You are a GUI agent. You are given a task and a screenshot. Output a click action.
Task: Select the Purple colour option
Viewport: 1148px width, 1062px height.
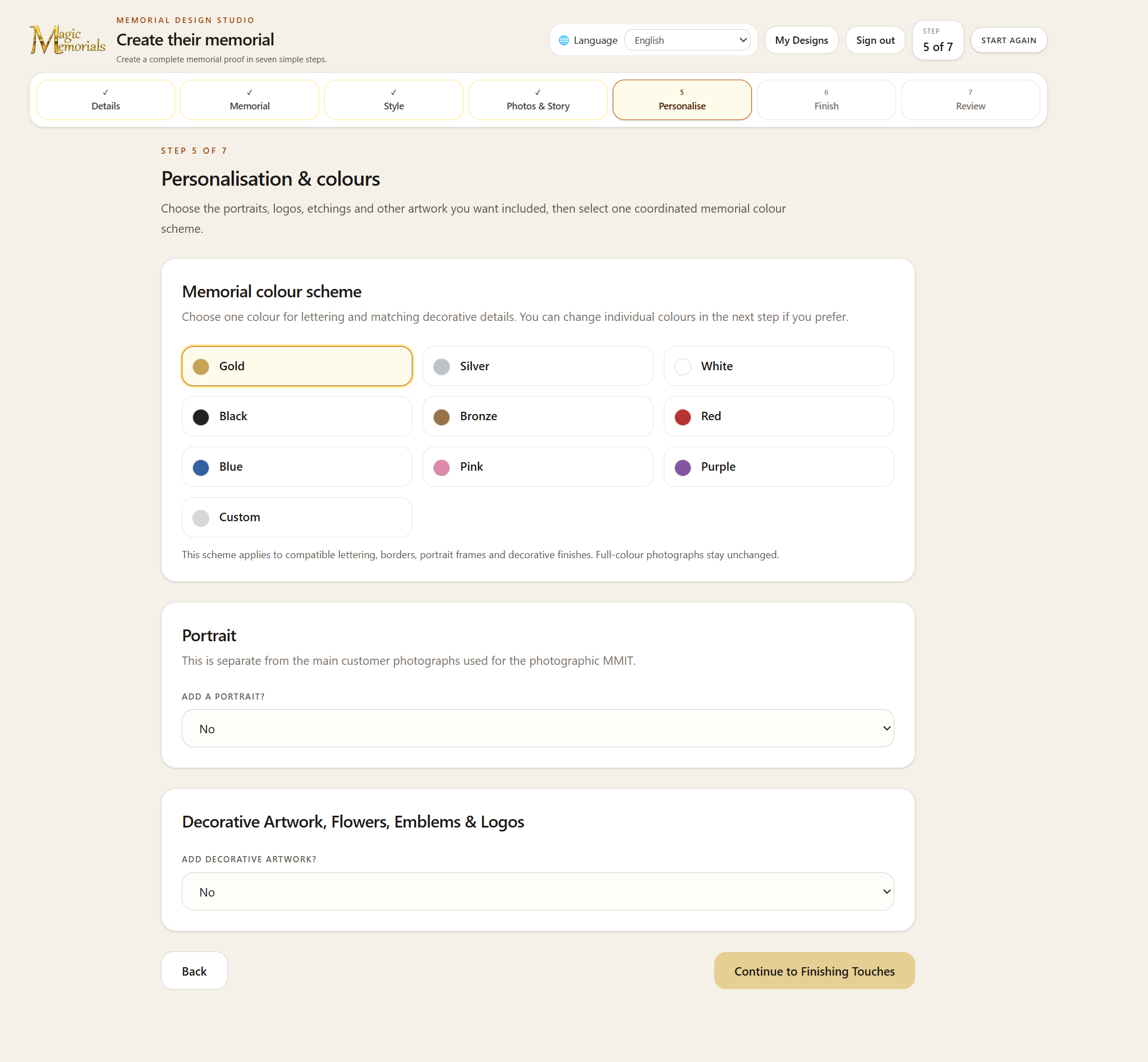pos(778,467)
